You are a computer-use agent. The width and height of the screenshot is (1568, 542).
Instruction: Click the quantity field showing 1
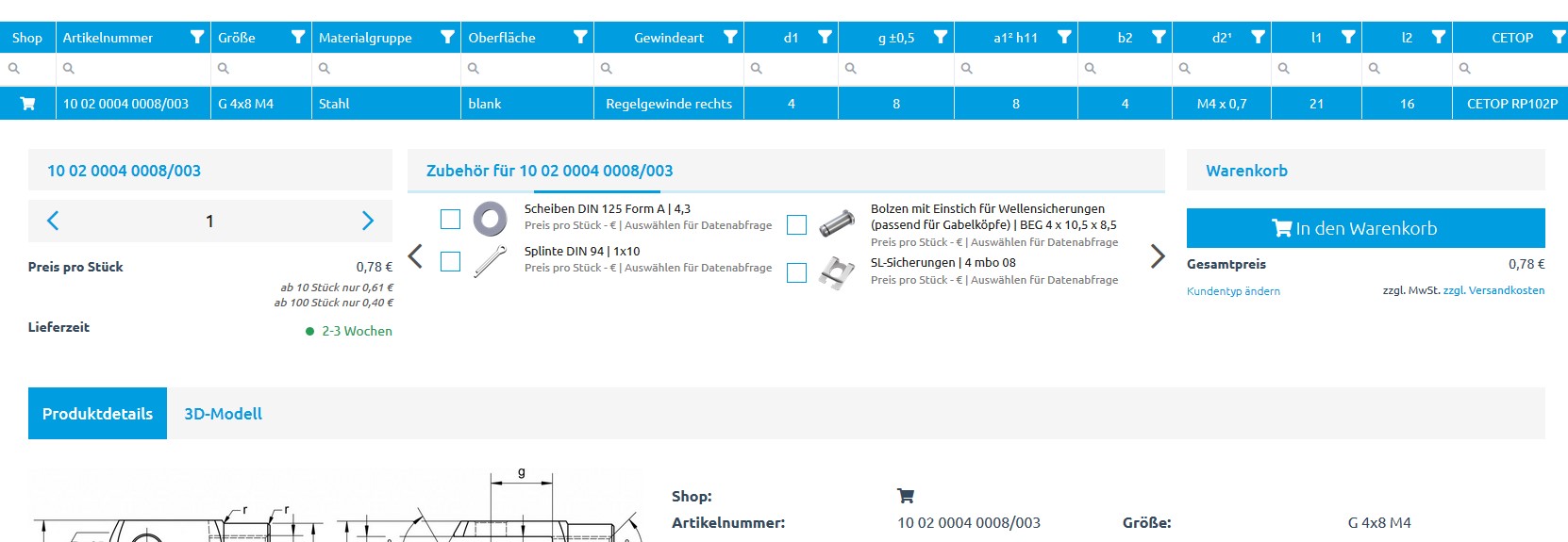209,221
